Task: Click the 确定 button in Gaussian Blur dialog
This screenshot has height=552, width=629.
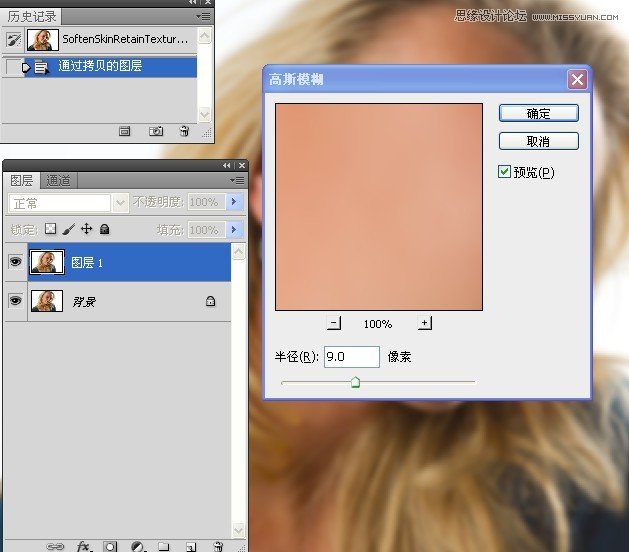Action: 538,114
